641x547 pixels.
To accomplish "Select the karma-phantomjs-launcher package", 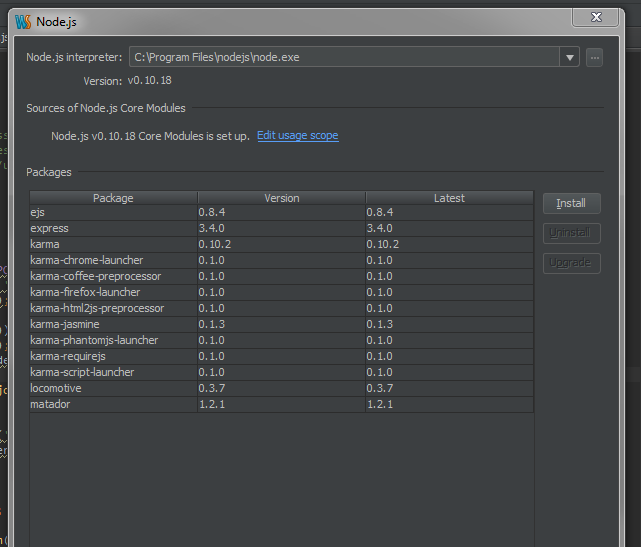I will point(94,340).
